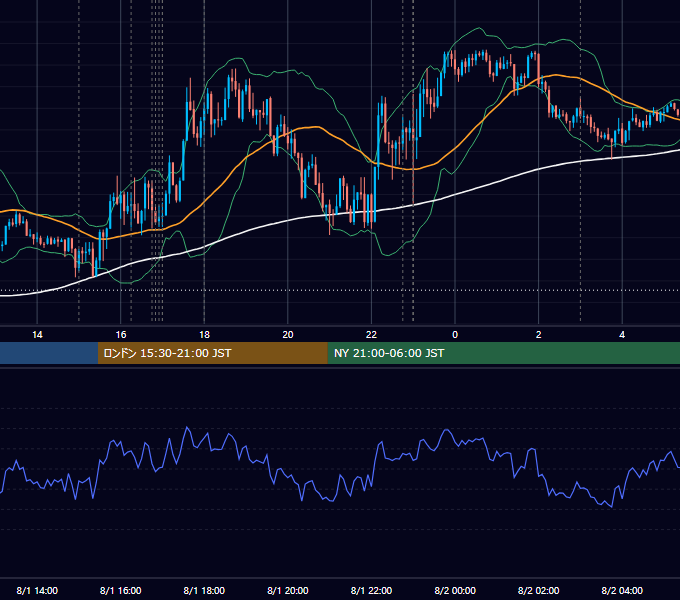Viewport: 680px width, 600px height.
Task: Click the '8/1 14:00' date label
Action: (x=37, y=591)
